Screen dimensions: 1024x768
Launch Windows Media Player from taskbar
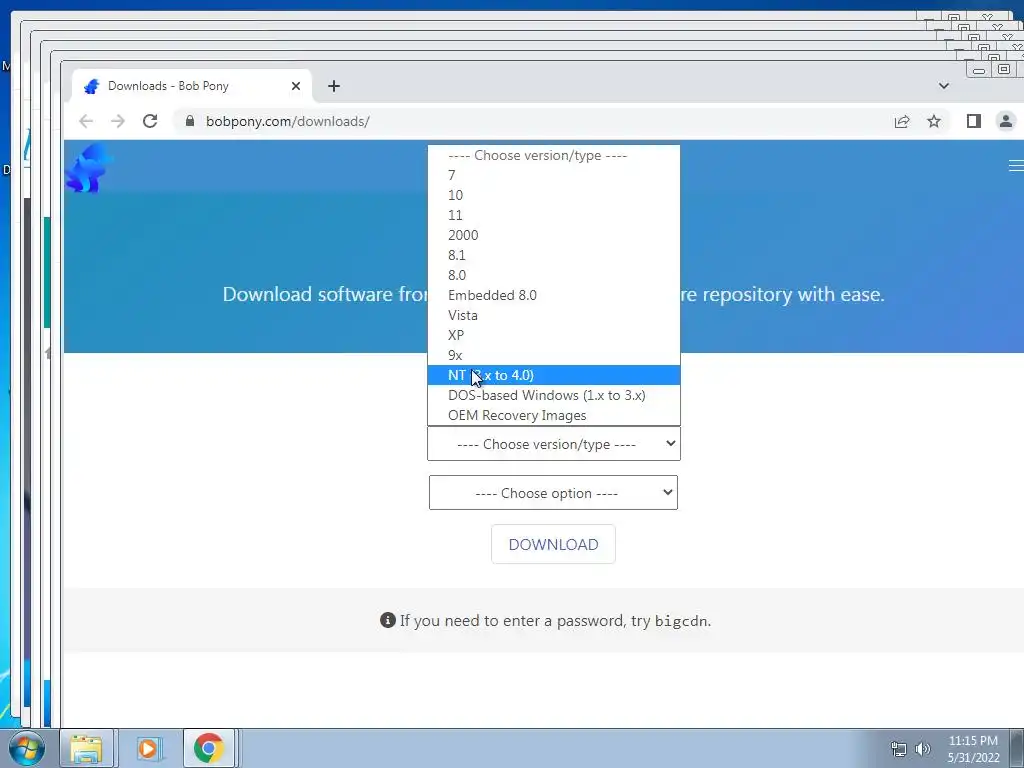(148, 748)
